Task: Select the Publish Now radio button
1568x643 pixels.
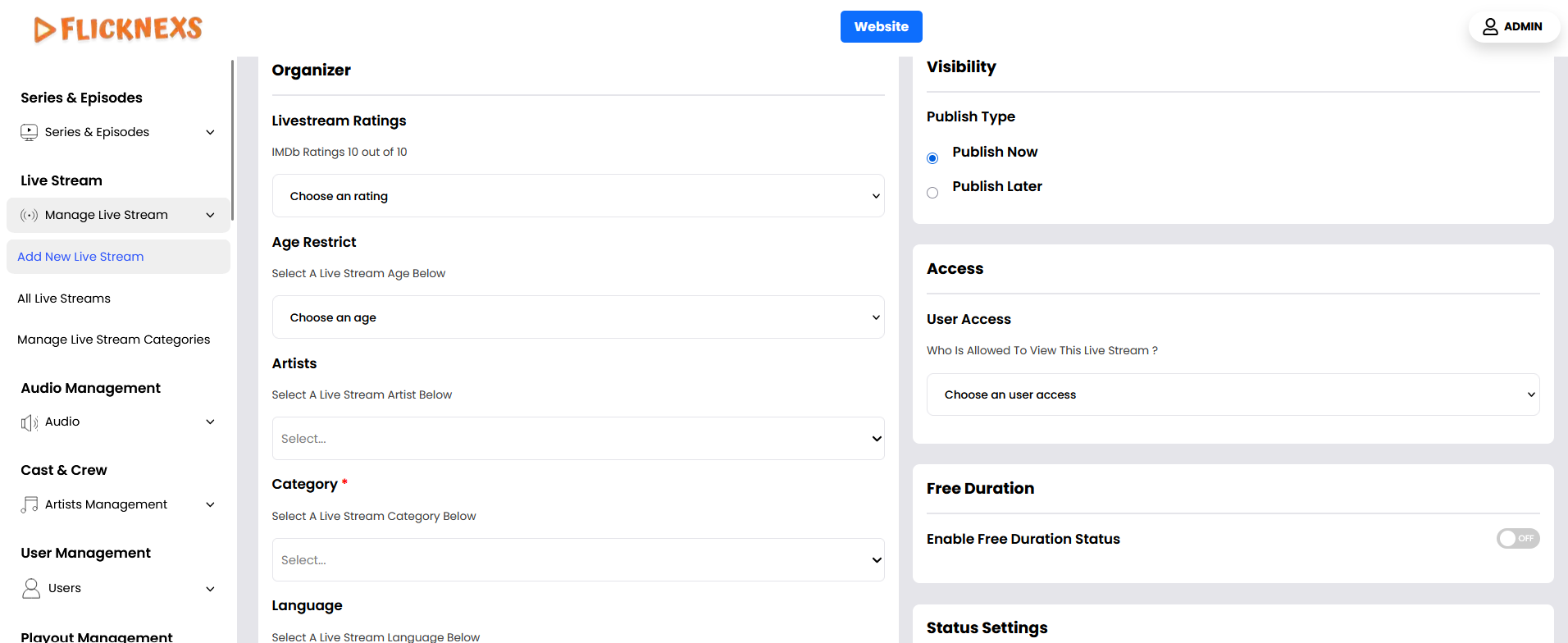Action: point(932,158)
